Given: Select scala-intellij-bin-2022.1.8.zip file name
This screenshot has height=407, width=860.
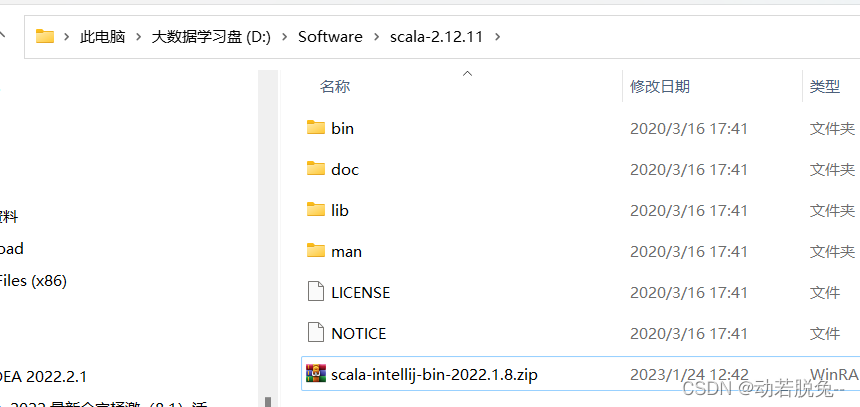Looking at the screenshot, I should coord(434,375).
